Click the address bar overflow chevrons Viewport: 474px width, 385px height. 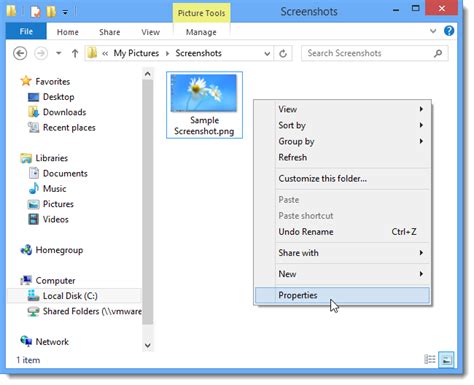pos(105,53)
